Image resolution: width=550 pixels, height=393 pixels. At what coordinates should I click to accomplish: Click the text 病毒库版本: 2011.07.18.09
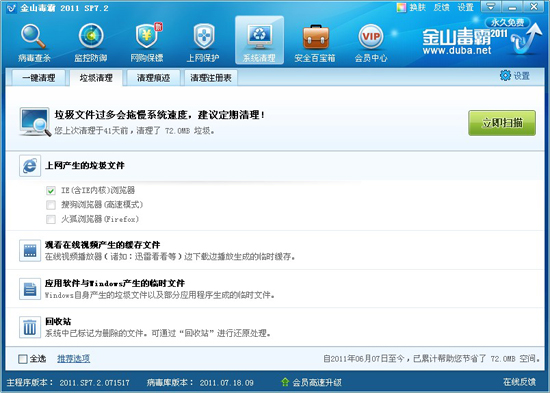[x=200, y=382]
